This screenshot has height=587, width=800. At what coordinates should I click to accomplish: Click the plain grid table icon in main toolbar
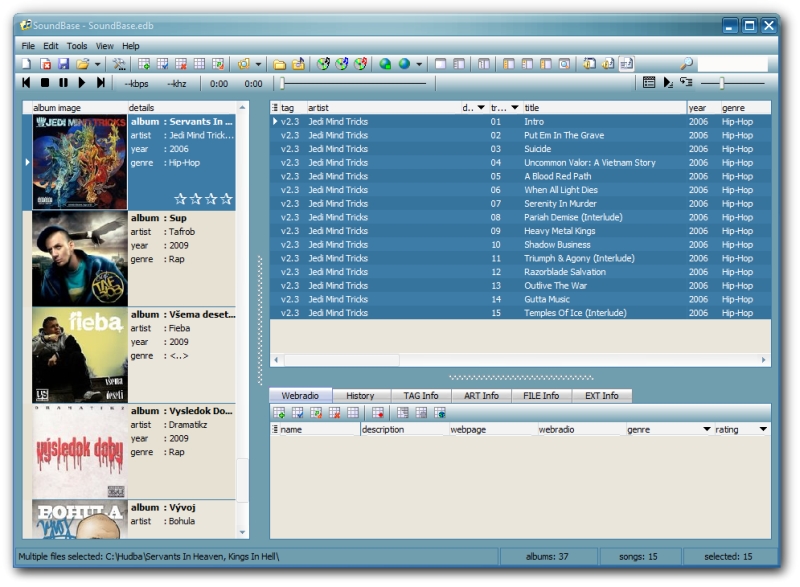pyautogui.click(x=199, y=64)
